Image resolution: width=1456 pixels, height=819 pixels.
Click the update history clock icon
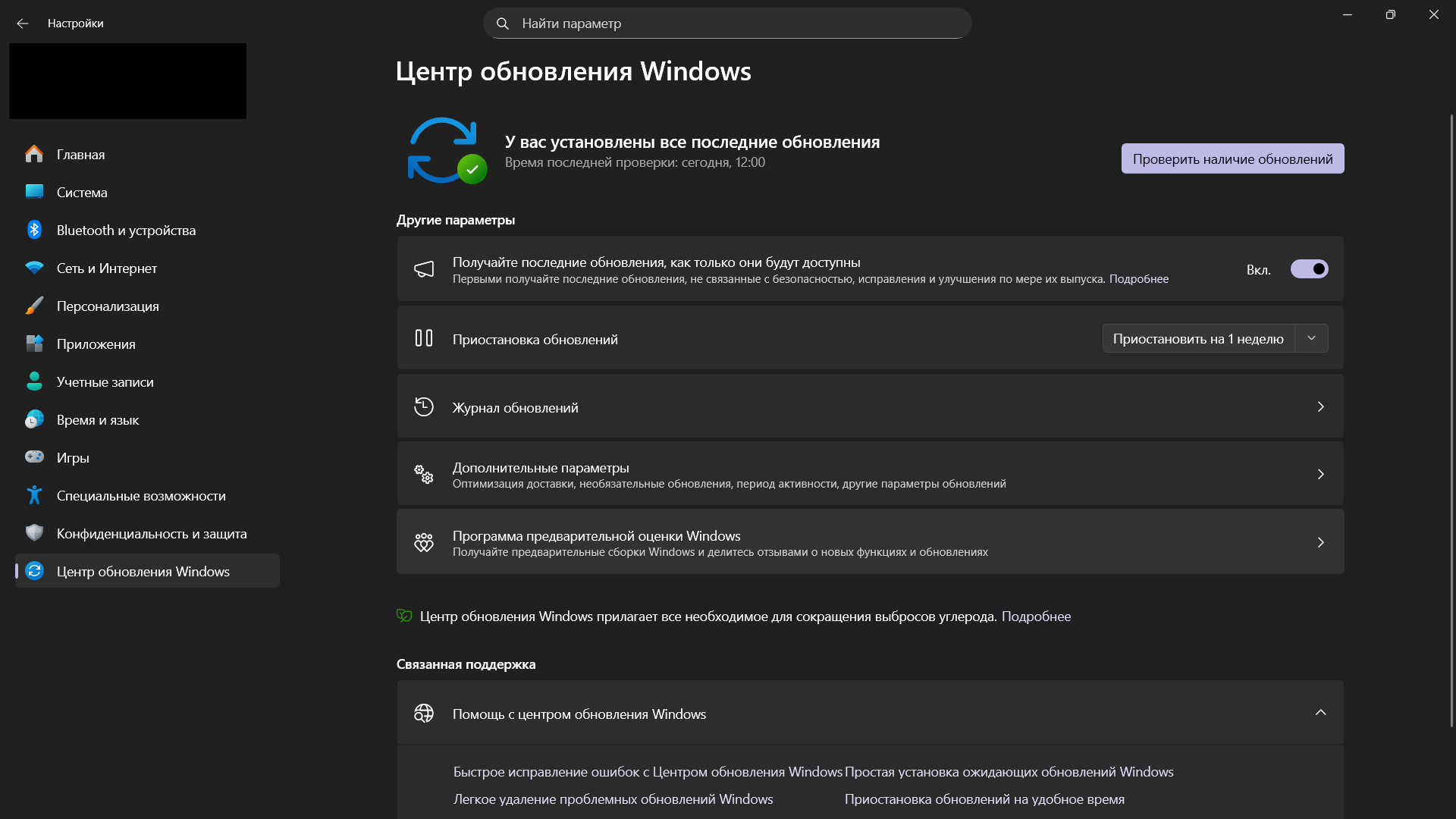(424, 407)
